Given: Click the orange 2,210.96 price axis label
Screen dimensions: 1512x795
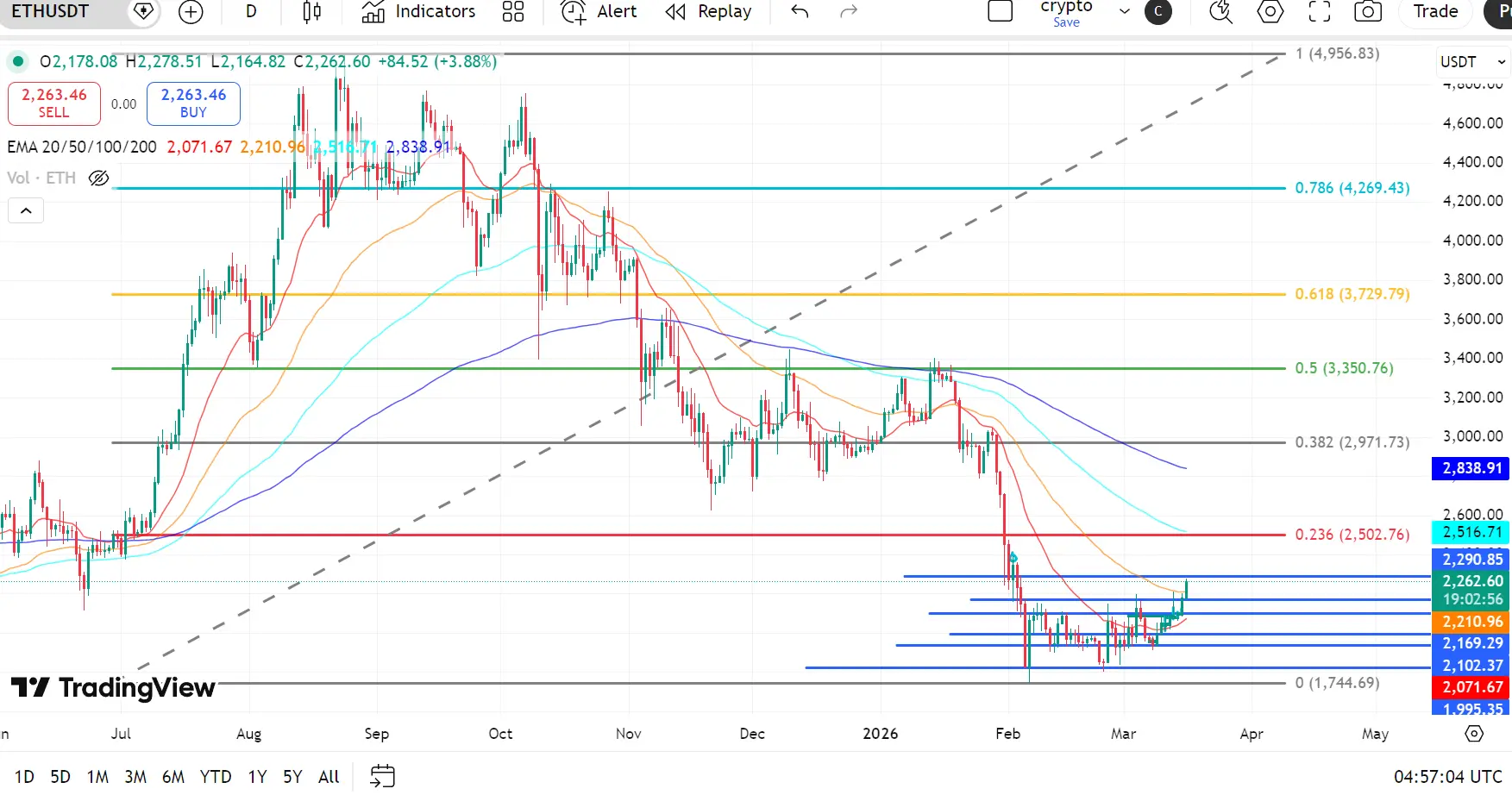Looking at the screenshot, I should pyautogui.click(x=1471, y=622).
